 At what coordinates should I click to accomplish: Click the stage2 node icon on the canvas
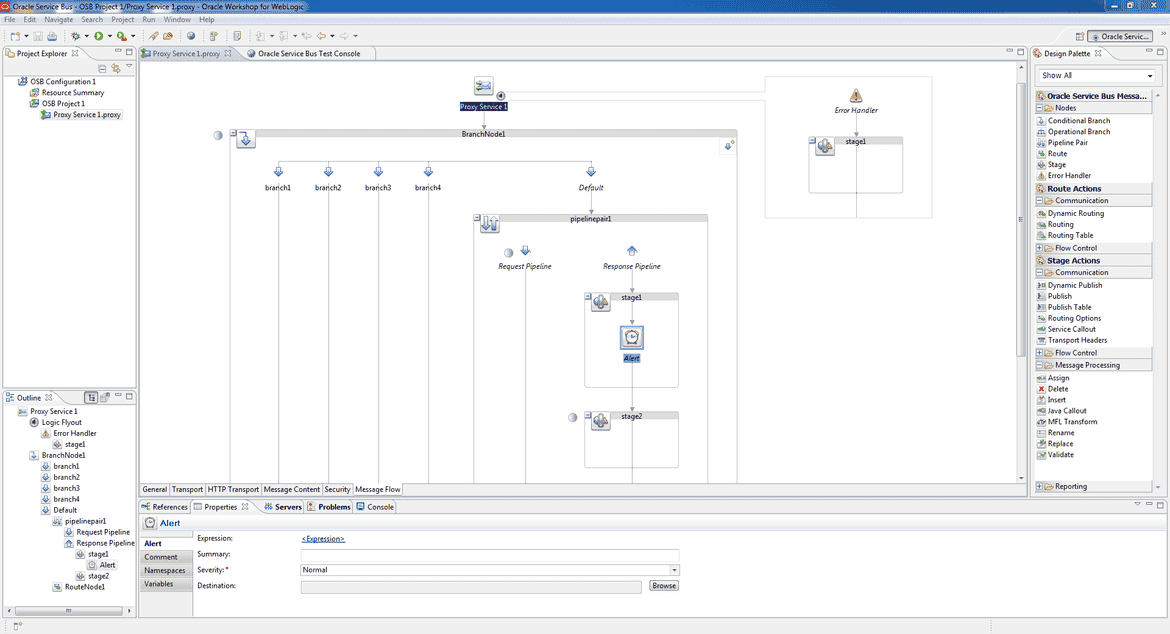(x=601, y=421)
